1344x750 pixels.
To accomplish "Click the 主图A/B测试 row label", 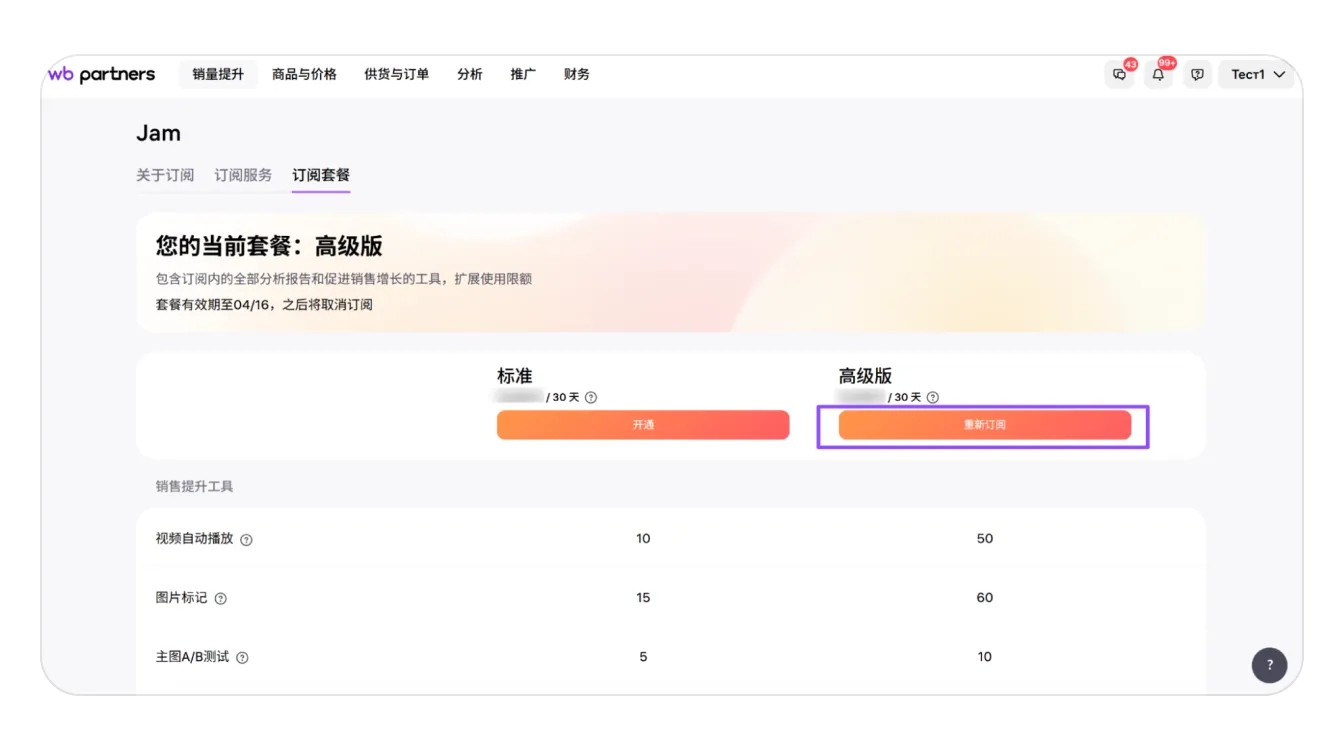I will (192, 656).
